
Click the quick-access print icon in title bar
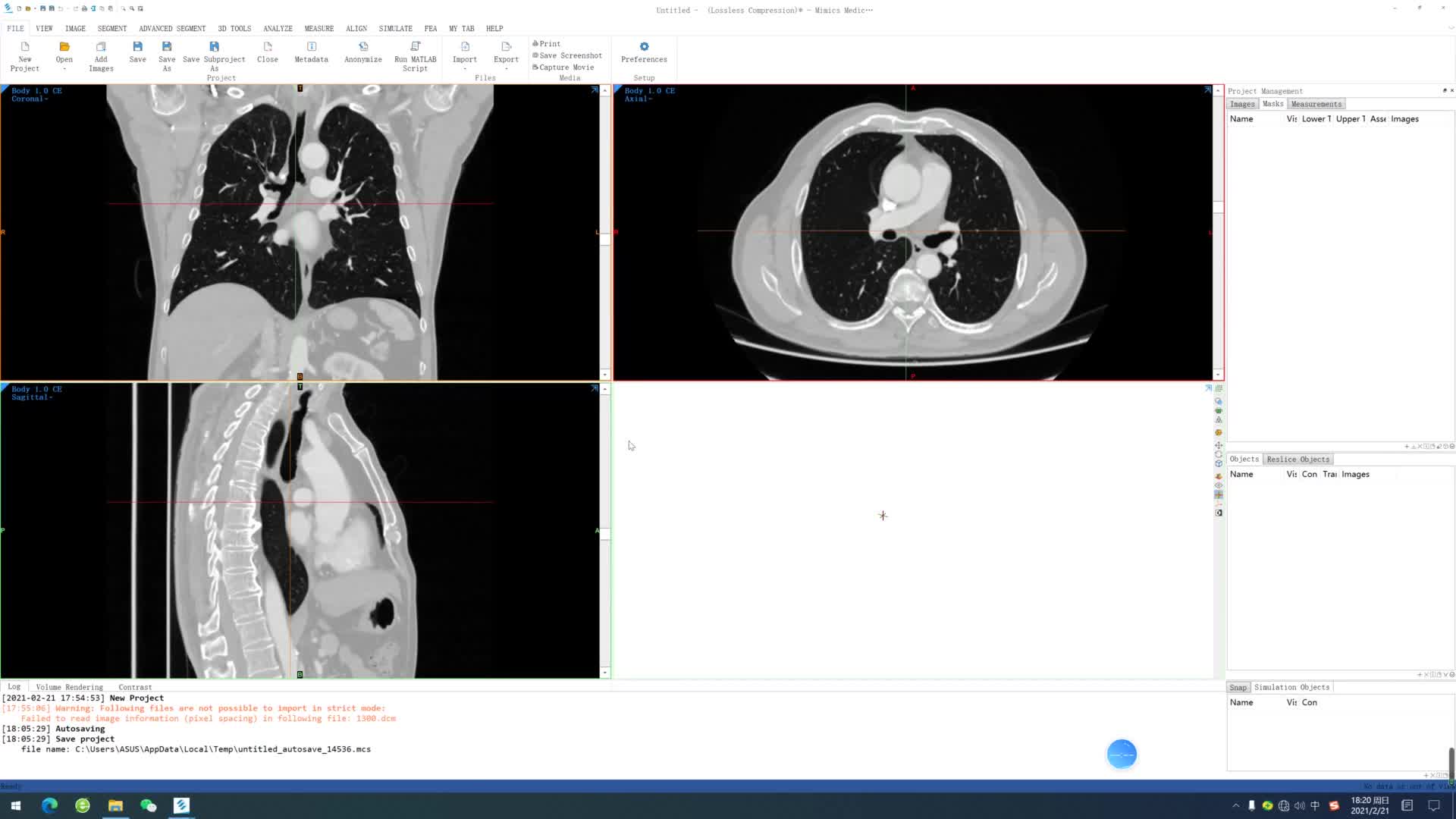84,8
